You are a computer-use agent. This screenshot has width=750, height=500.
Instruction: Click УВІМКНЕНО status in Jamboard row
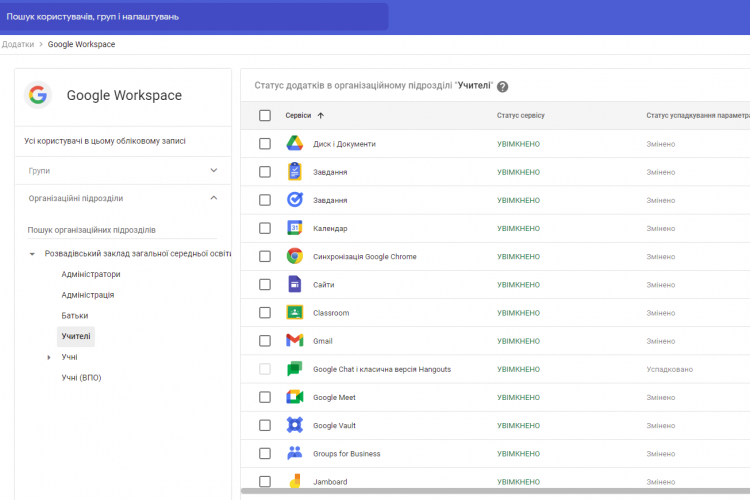[x=518, y=482]
